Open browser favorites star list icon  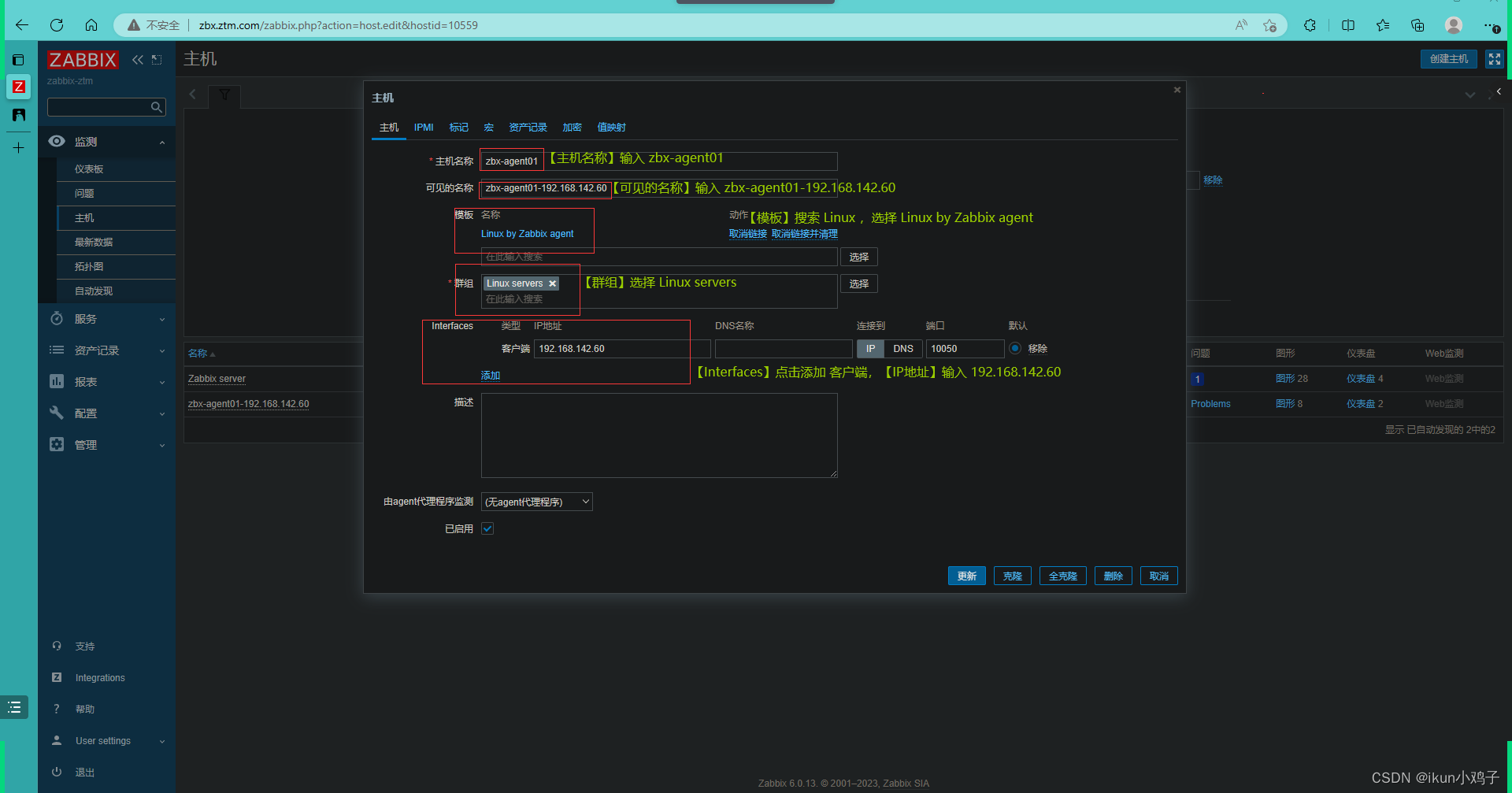(1383, 25)
